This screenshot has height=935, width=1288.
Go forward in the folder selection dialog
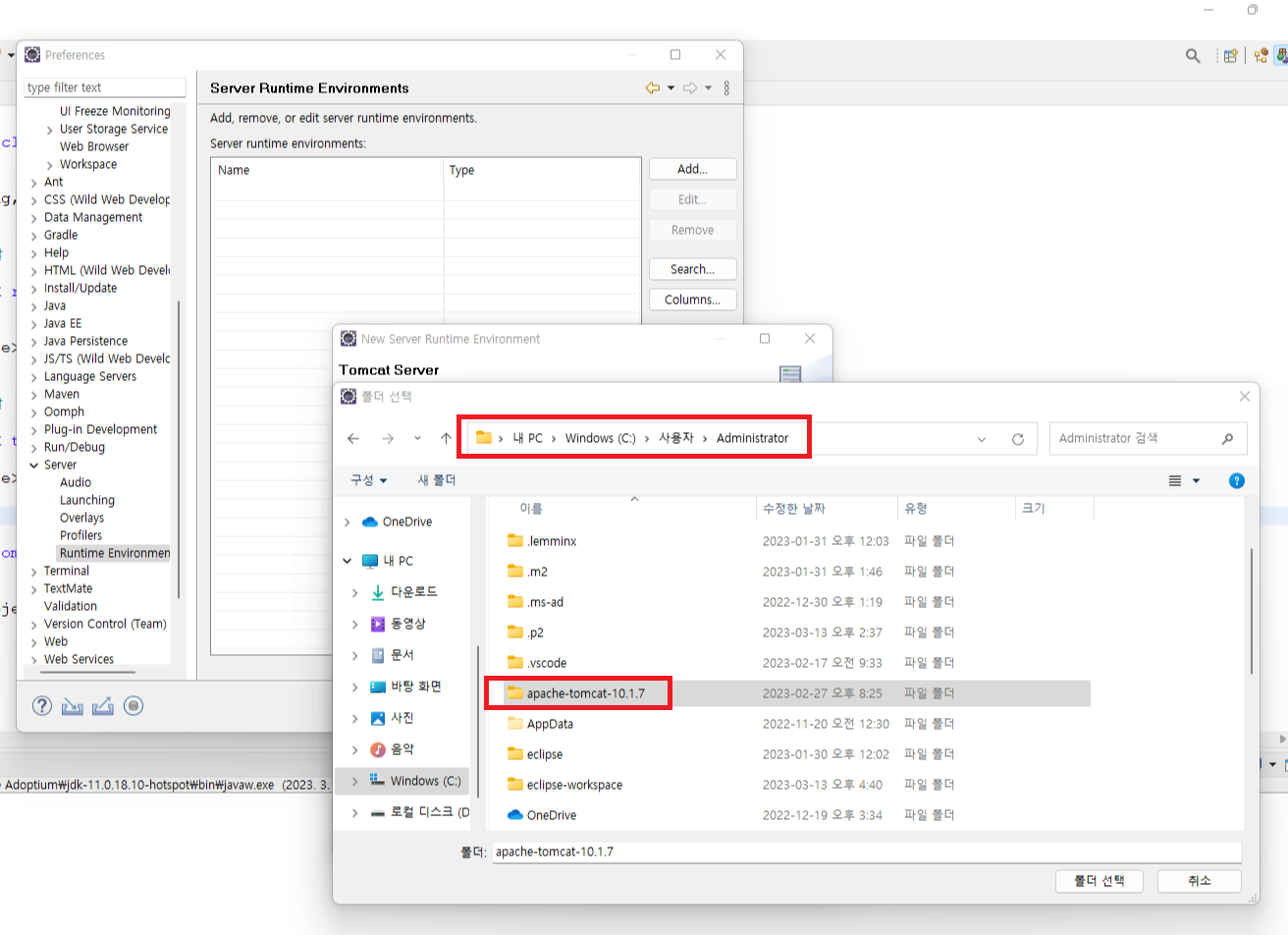click(388, 438)
